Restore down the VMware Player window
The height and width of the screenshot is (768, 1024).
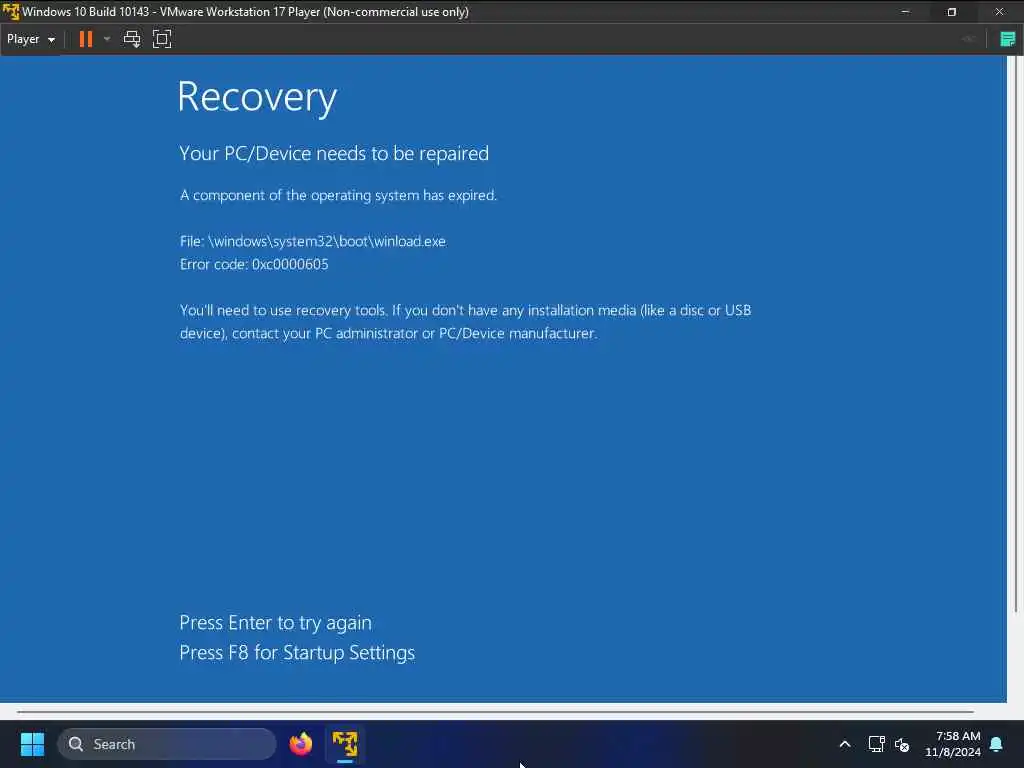click(x=952, y=12)
